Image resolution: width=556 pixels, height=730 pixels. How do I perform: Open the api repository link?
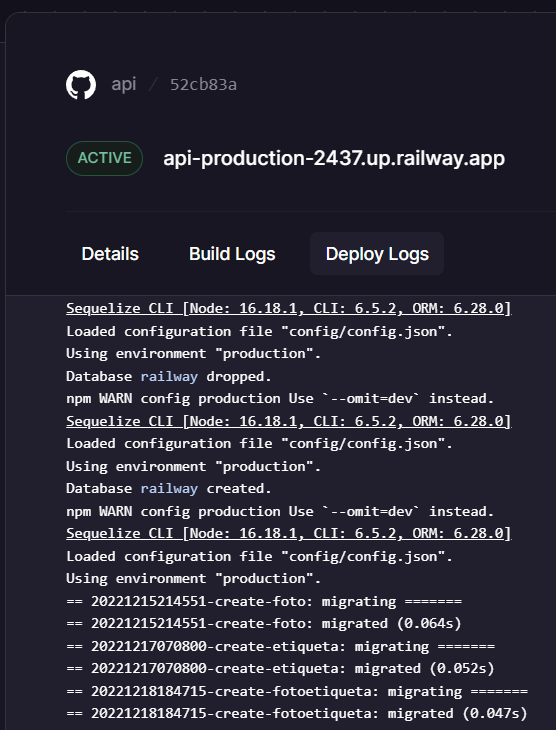pos(124,84)
